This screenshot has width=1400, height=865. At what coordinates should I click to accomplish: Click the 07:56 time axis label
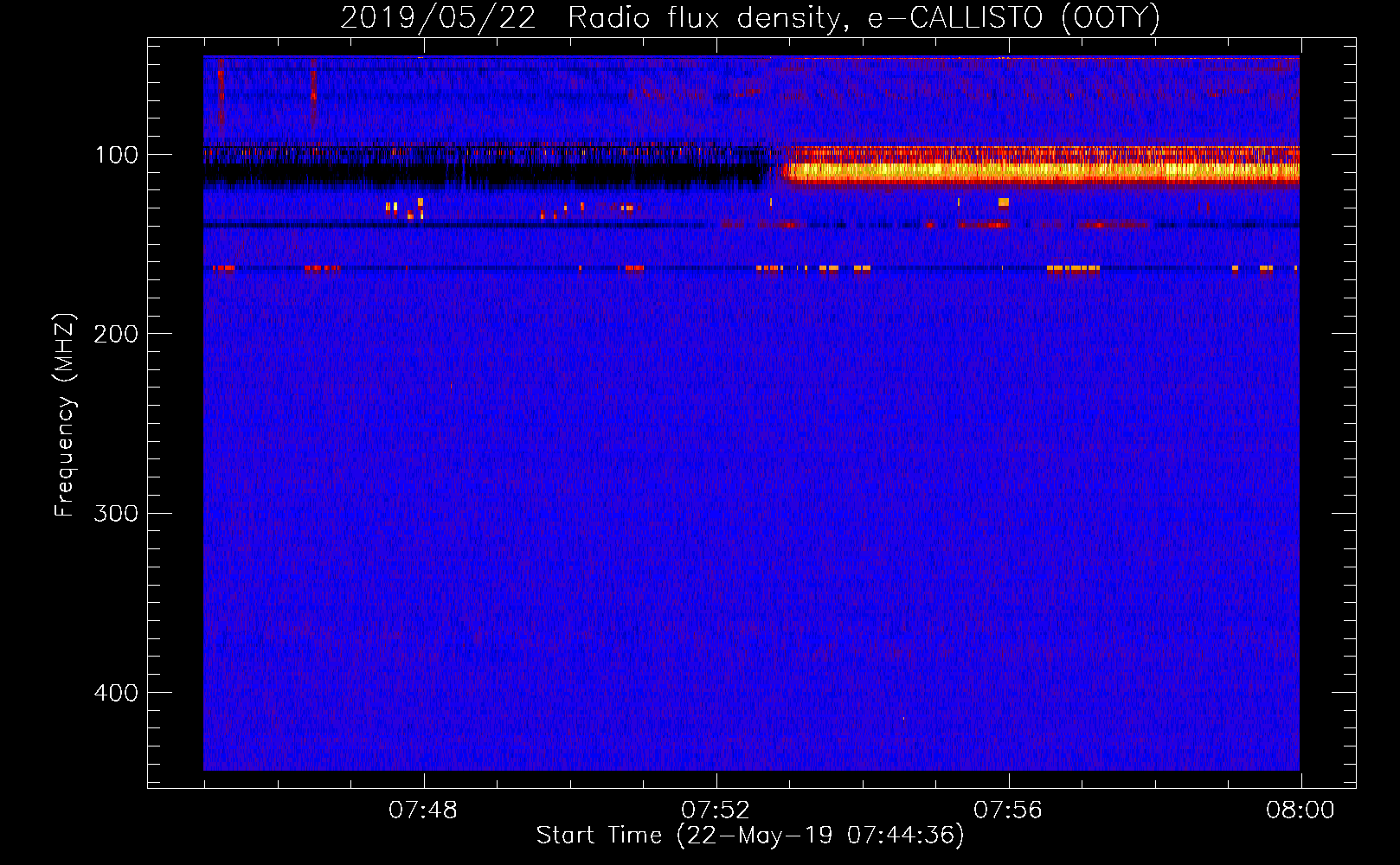[x=1008, y=811]
